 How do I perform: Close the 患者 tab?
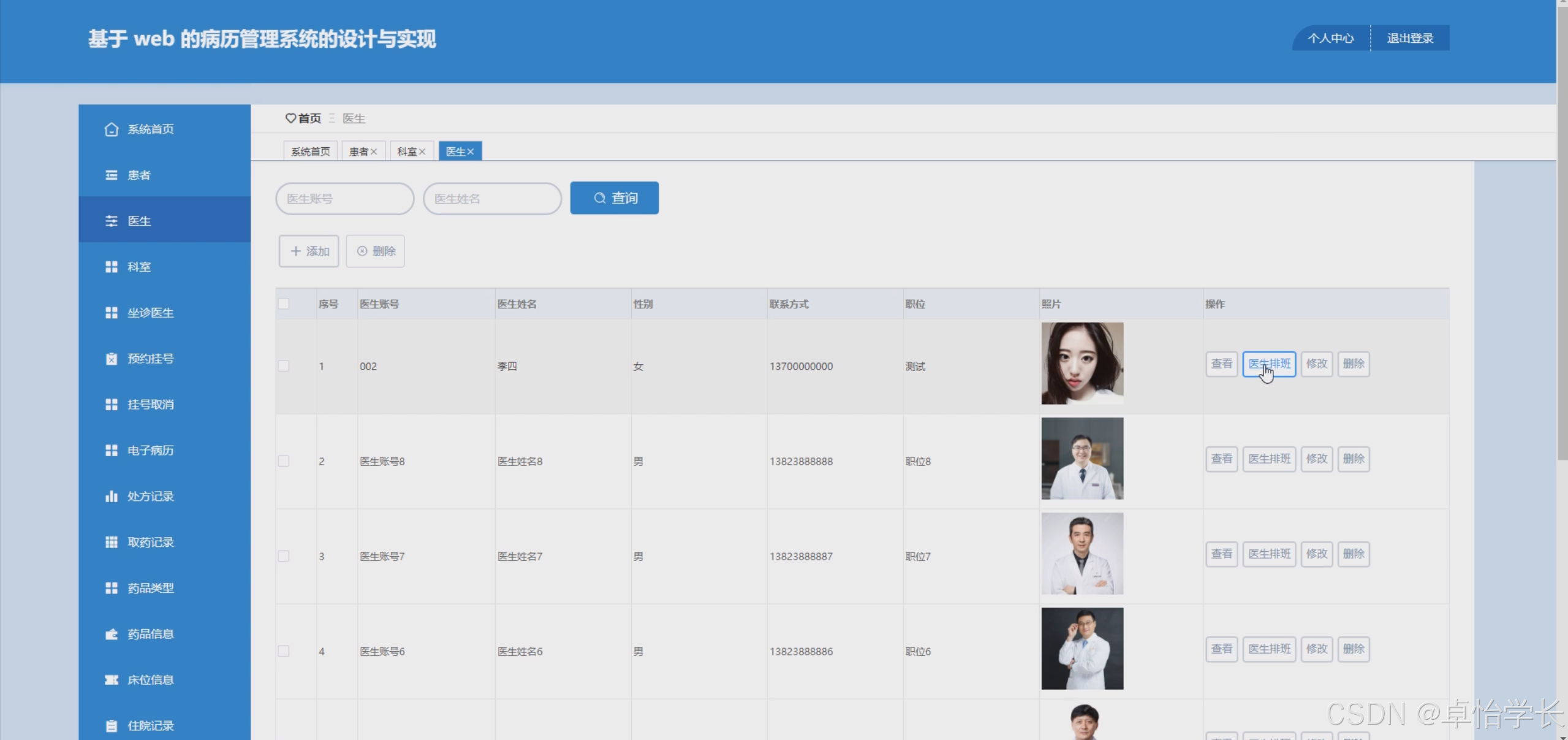coord(374,151)
